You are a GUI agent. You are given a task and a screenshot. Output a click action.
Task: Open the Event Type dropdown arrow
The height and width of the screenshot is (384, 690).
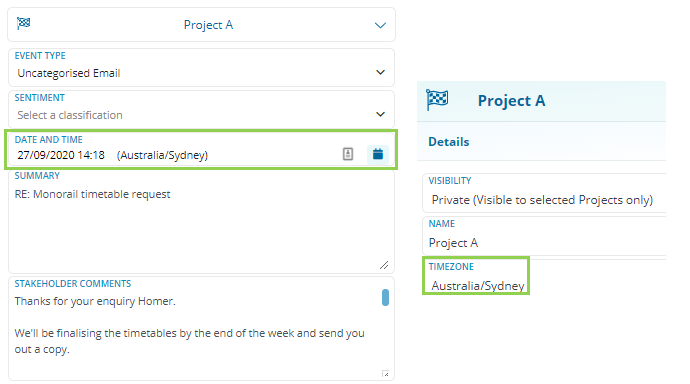tap(380, 72)
